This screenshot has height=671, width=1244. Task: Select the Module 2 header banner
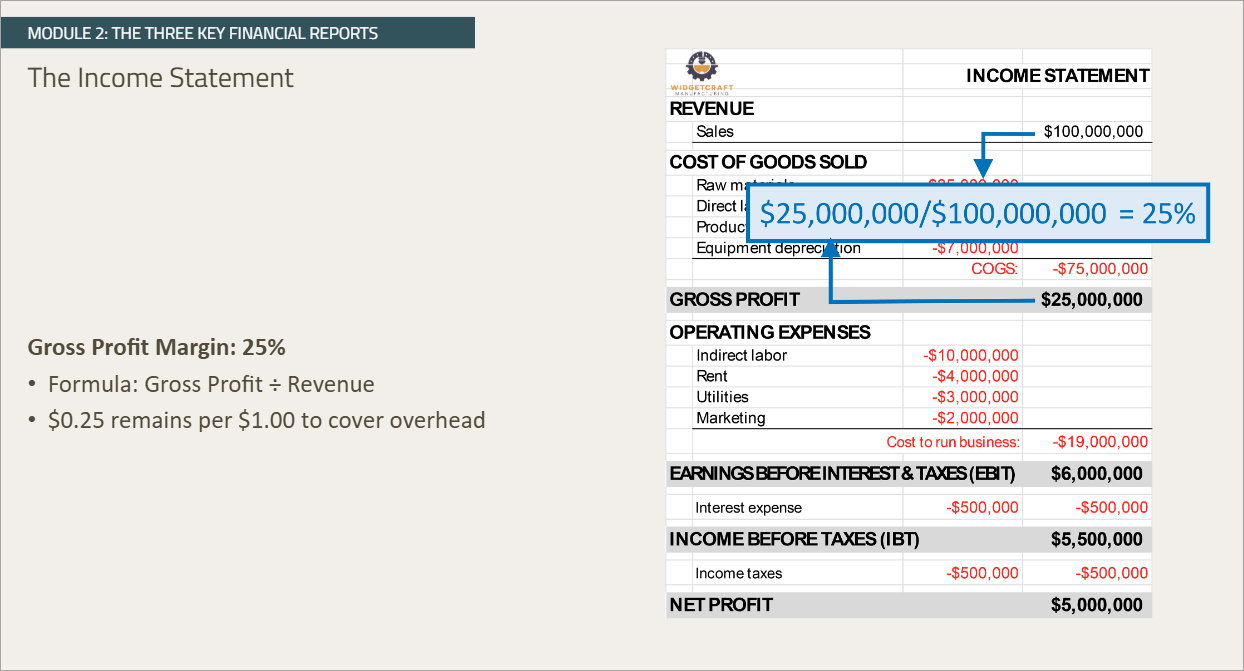(238, 33)
